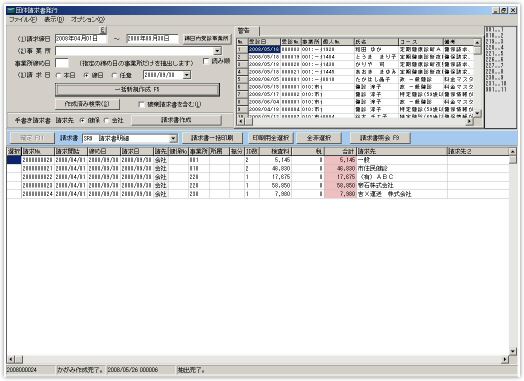Click the left arrow of the upper grid's horizontal scrollbar

click(x=240, y=121)
